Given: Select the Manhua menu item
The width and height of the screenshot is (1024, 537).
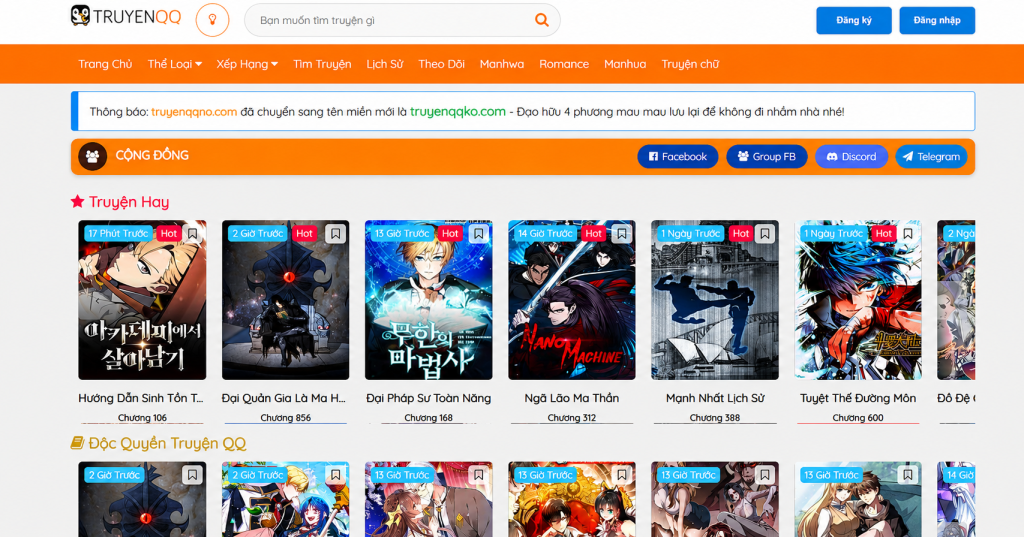Looking at the screenshot, I should coord(625,64).
